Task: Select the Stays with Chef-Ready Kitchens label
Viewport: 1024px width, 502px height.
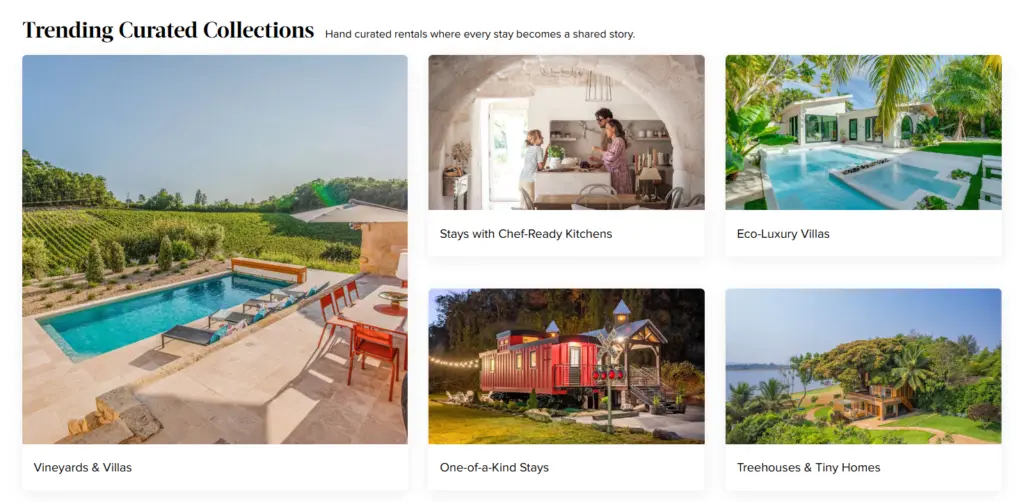Action: pyautogui.click(x=526, y=234)
